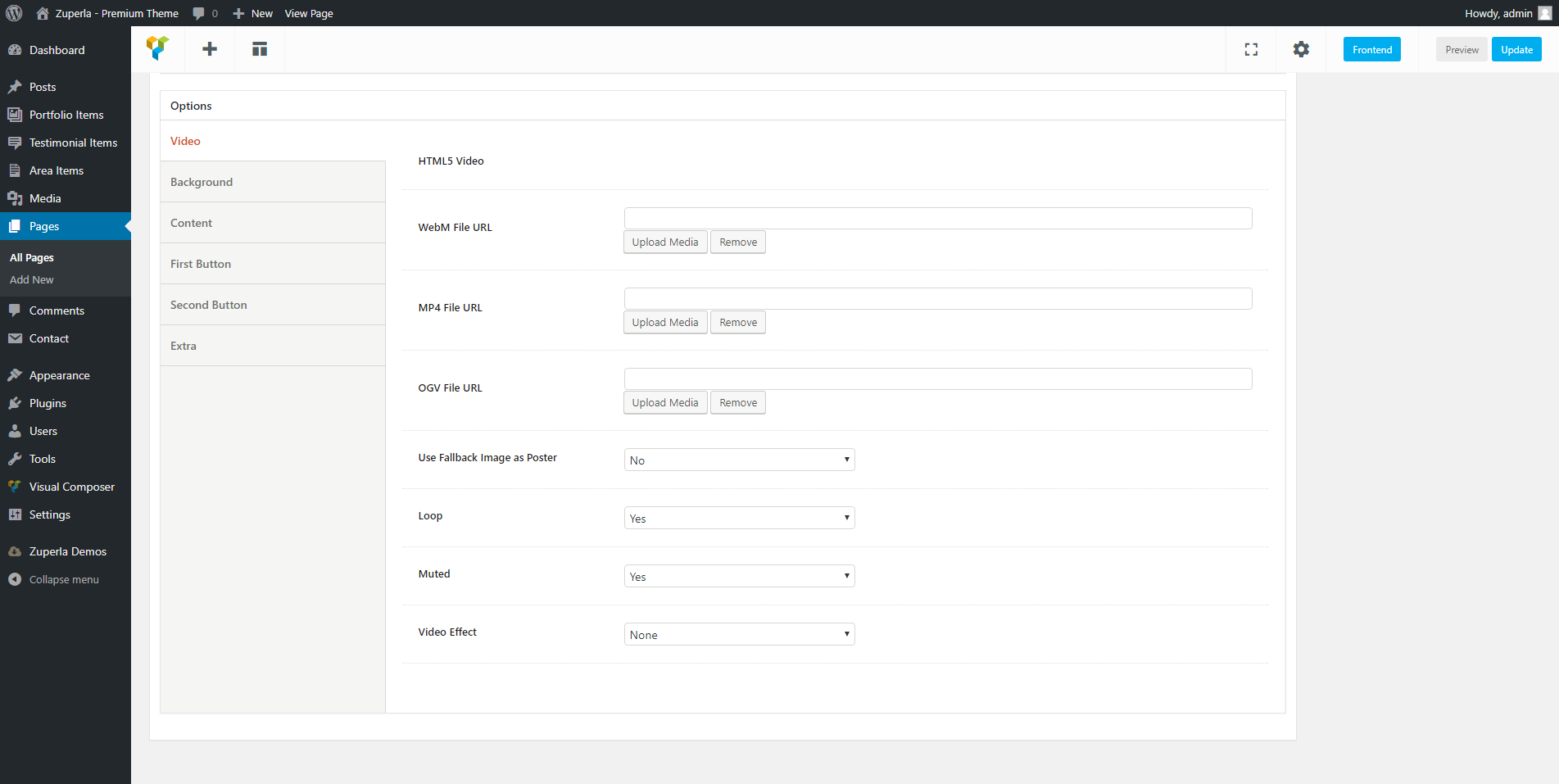Click the Plugins plug icon
This screenshot has height=784, width=1559.
tap(15, 403)
